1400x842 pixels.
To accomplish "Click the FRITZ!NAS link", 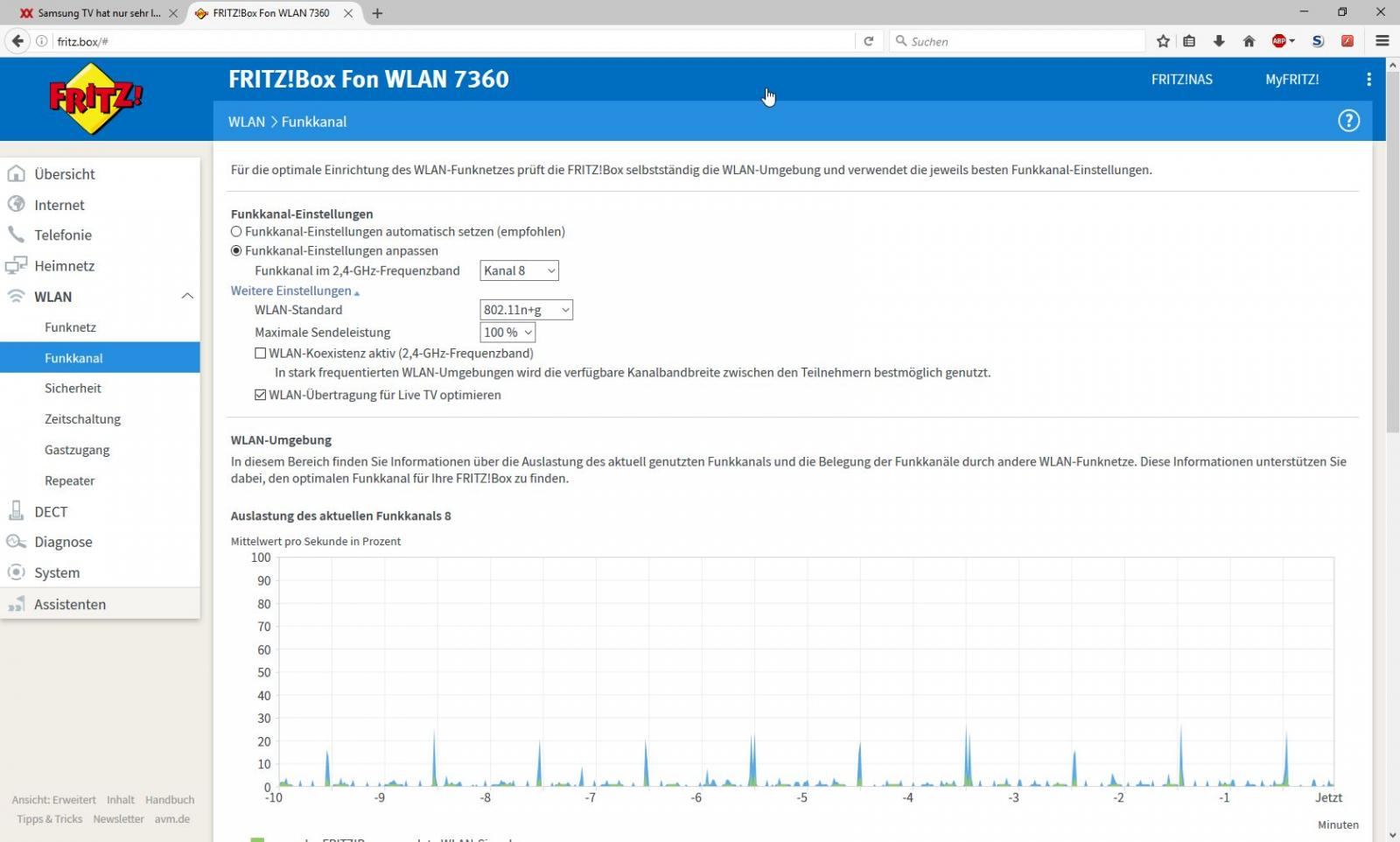I will click(1181, 79).
